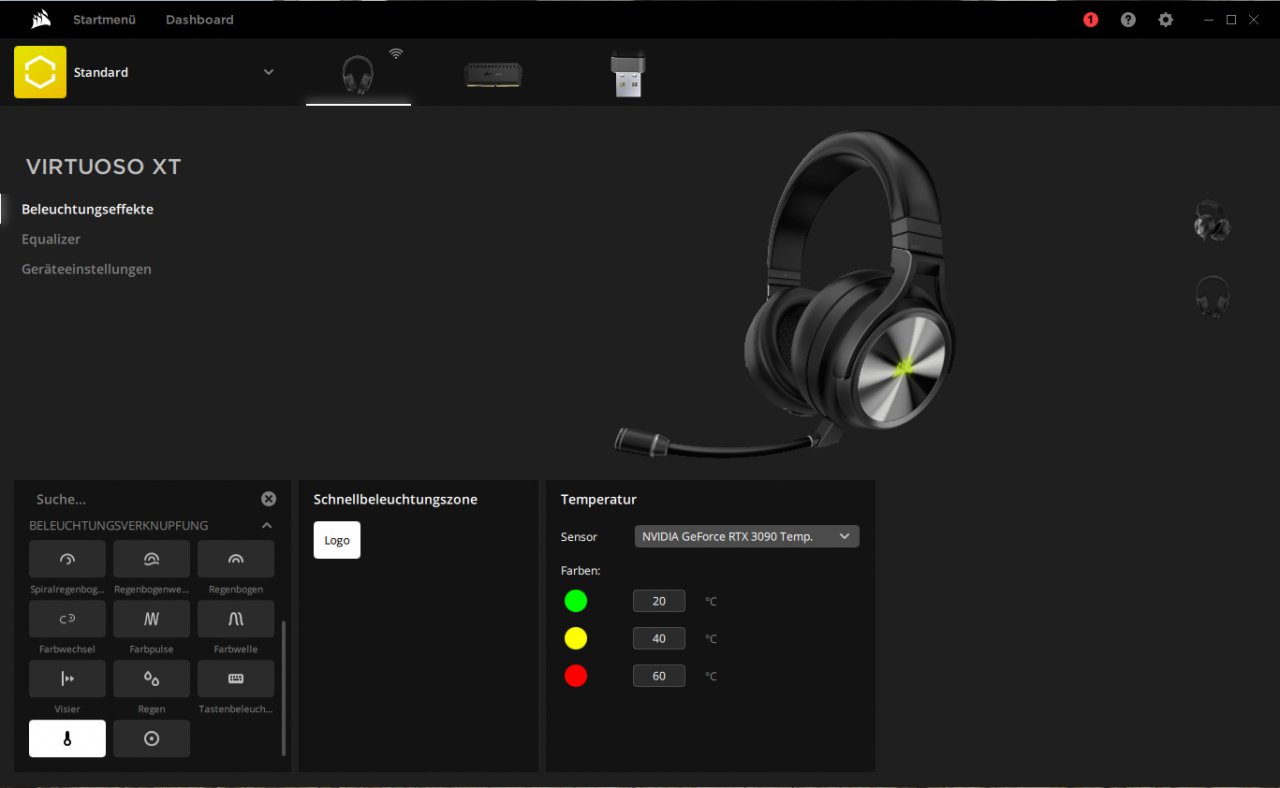This screenshot has width=1280, height=788.
Task: Click the 40 °C temperature field
Action: [659, 638]
